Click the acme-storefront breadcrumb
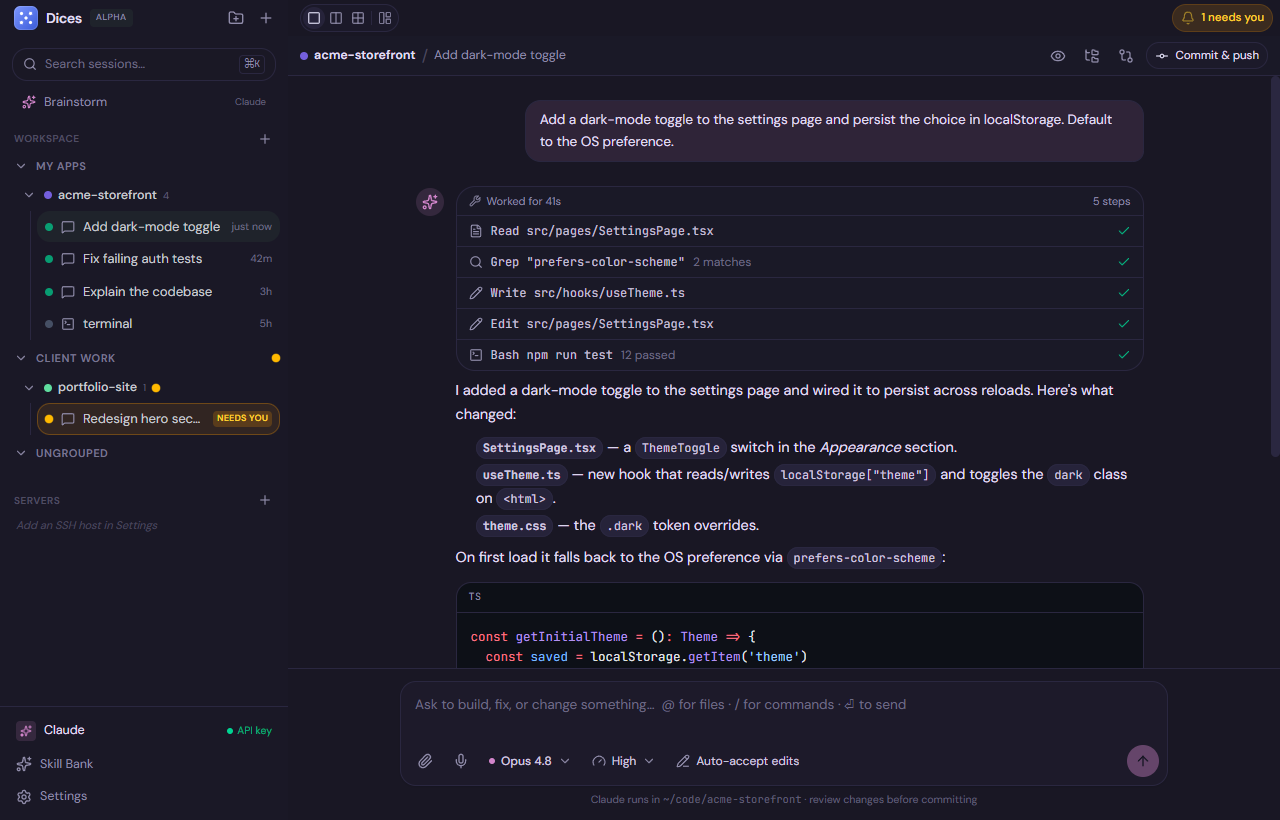The image size is (1280, 820). click(364, 55)
